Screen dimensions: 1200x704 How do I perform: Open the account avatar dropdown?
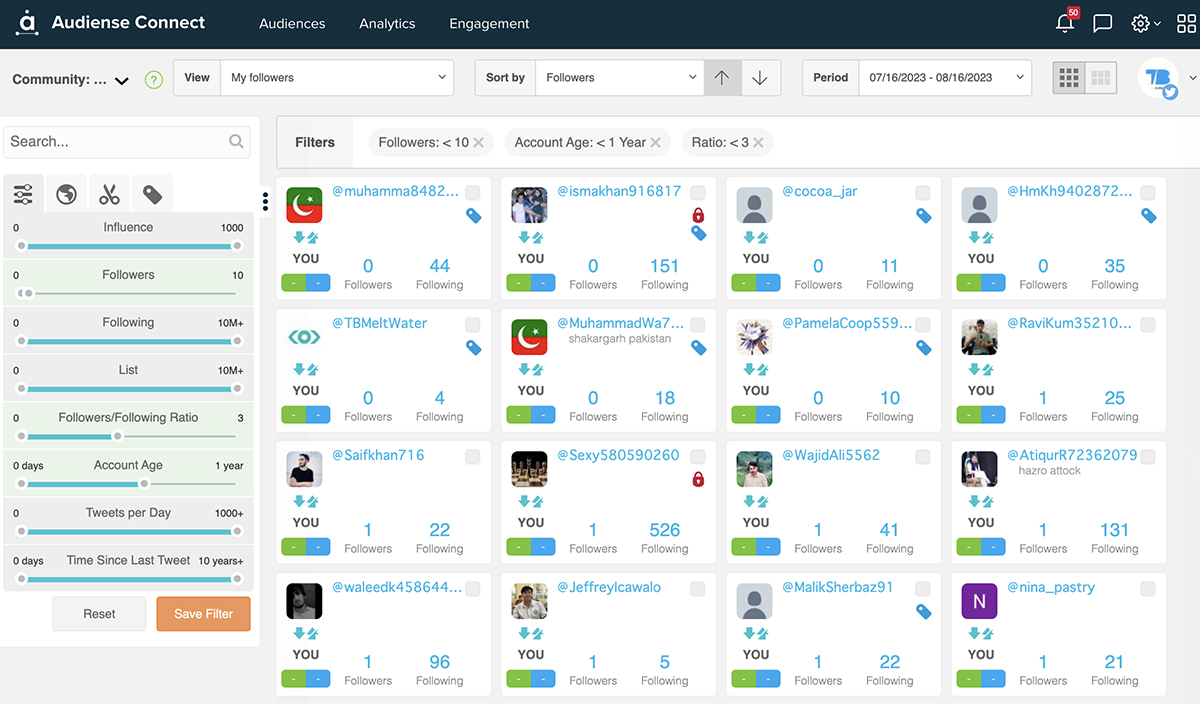[x=1167, y=77]
